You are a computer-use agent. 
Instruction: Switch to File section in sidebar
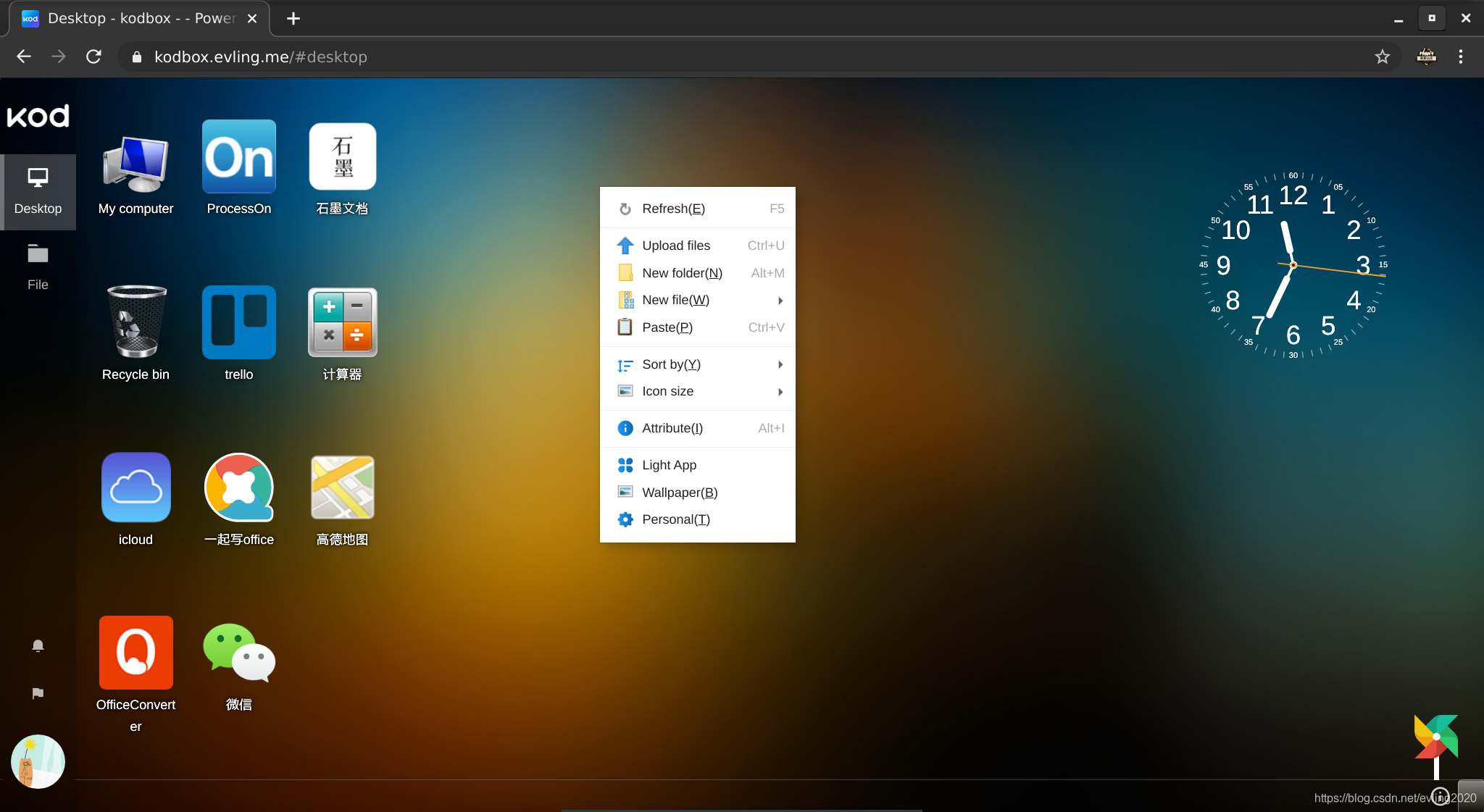(x=38, y=267)
